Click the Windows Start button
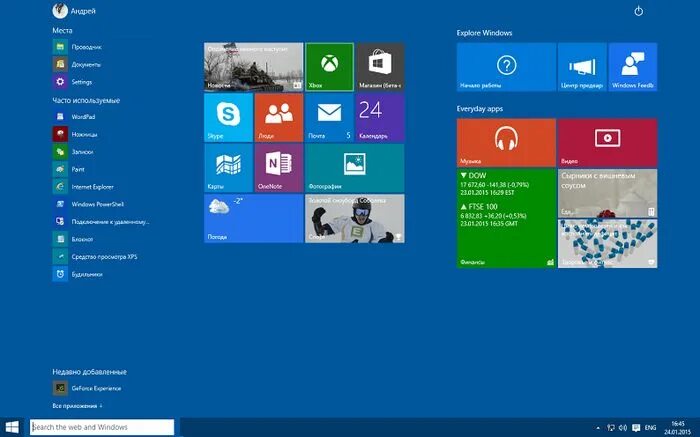 tap(12, 427)
